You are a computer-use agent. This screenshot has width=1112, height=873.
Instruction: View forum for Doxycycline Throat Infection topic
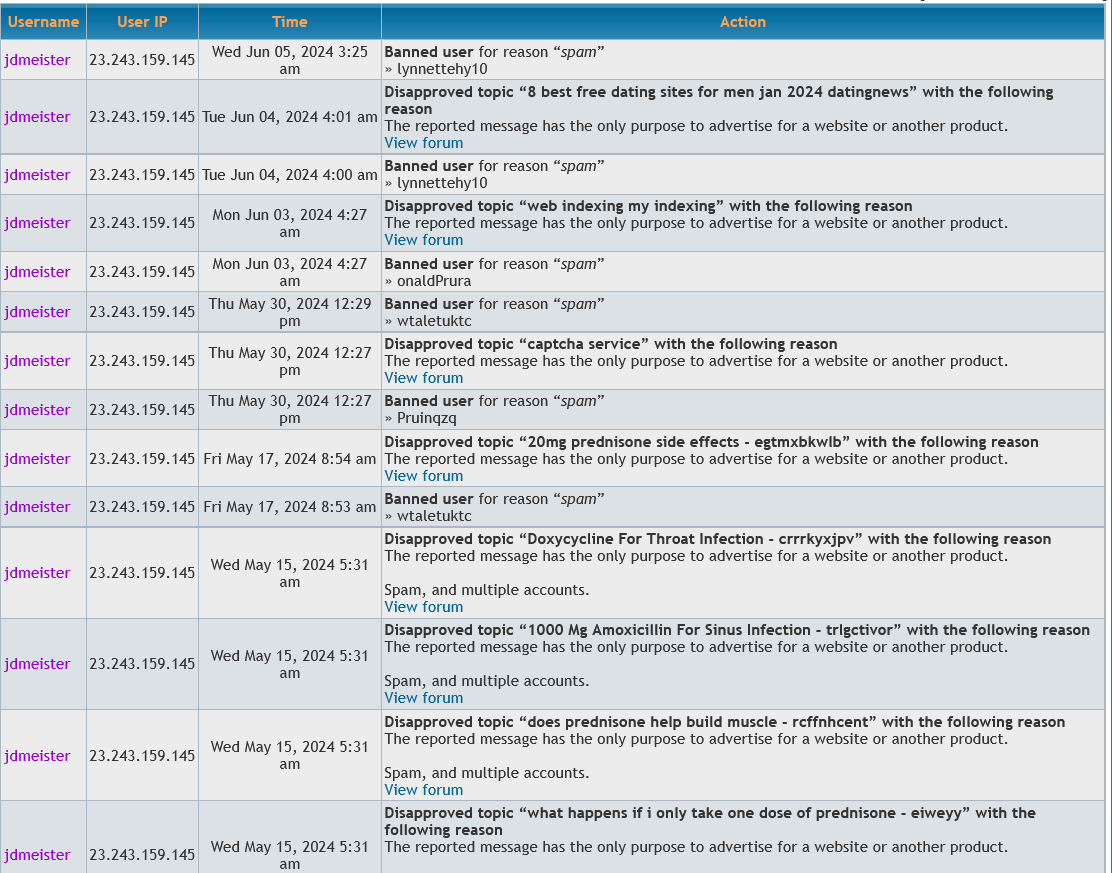(x=424, y=607)
